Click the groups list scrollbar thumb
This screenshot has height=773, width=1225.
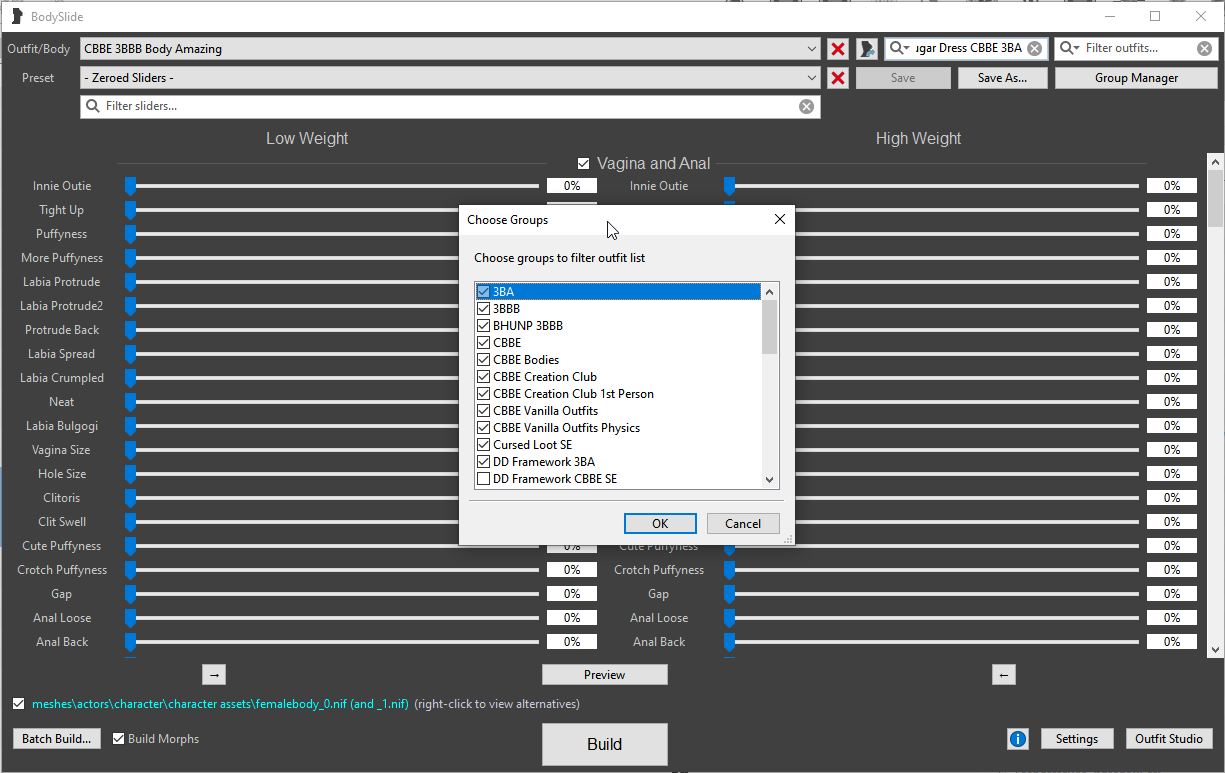(x=769, y=327)
